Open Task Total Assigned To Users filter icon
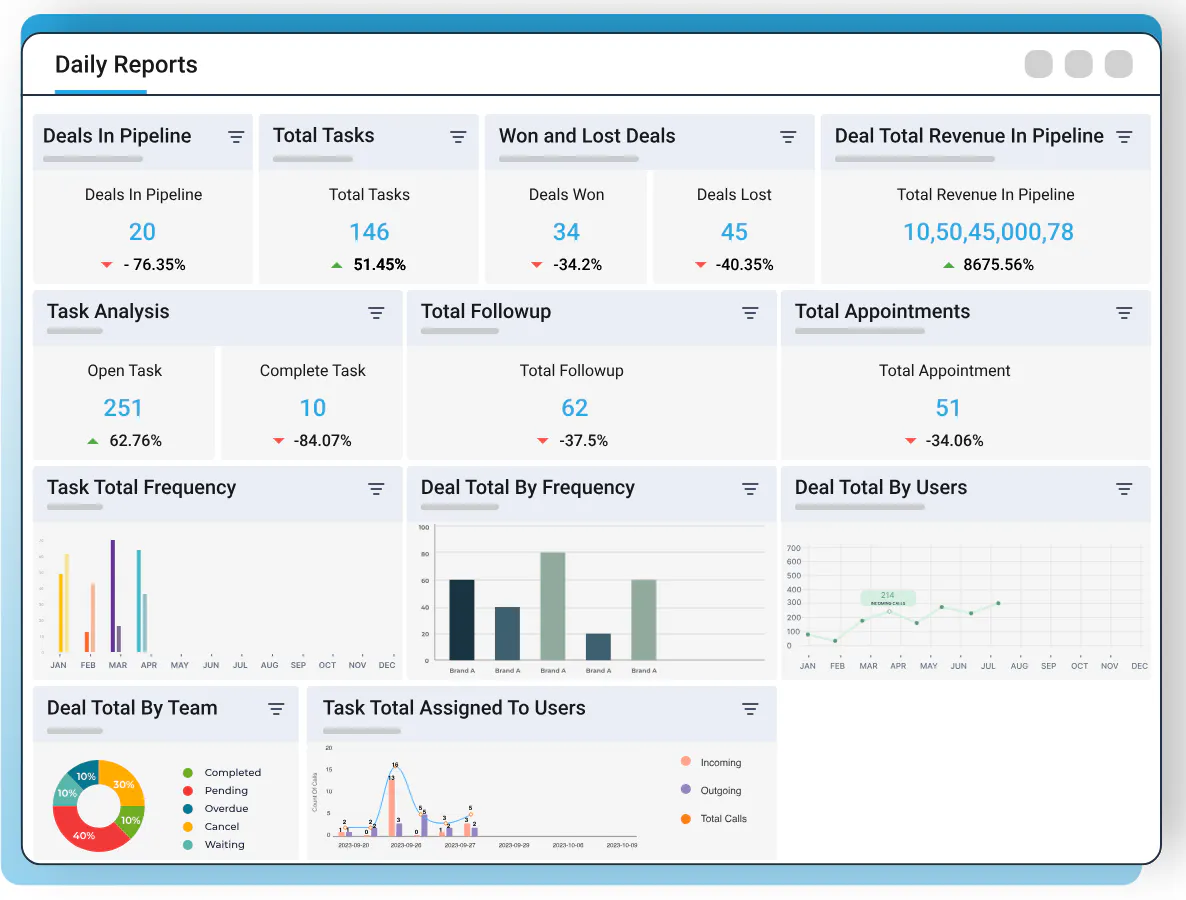The height and width of the screenshot is (900, 1186). click(x=750, y=709)
